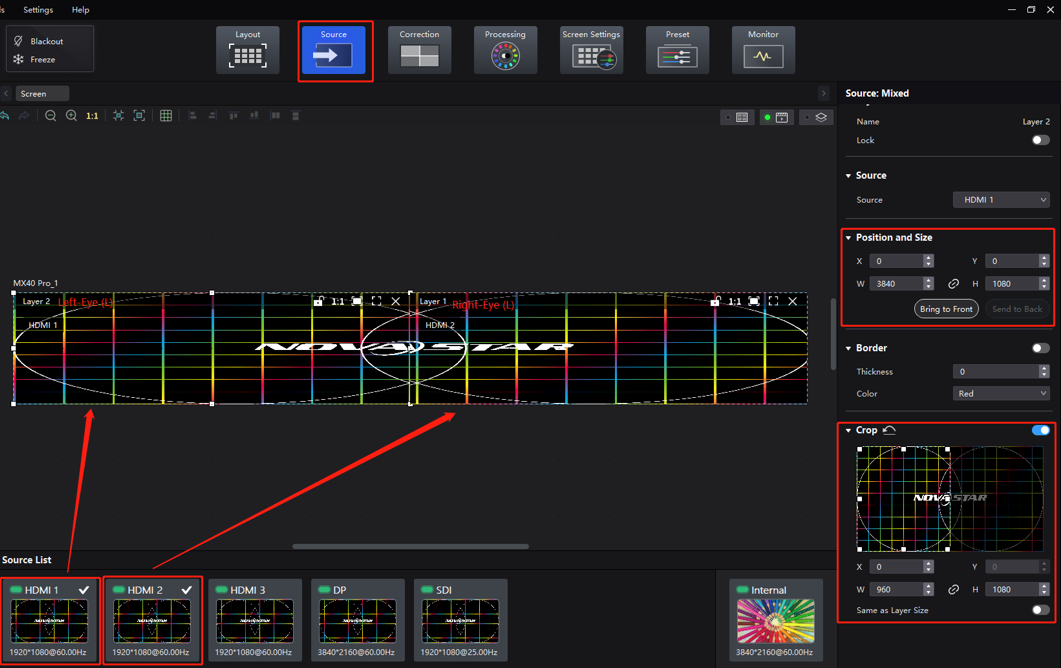This screenshot has width=1061, height=668.
Task: Toggle the layer size aspect ratio link
Action: tap(953, 284)
